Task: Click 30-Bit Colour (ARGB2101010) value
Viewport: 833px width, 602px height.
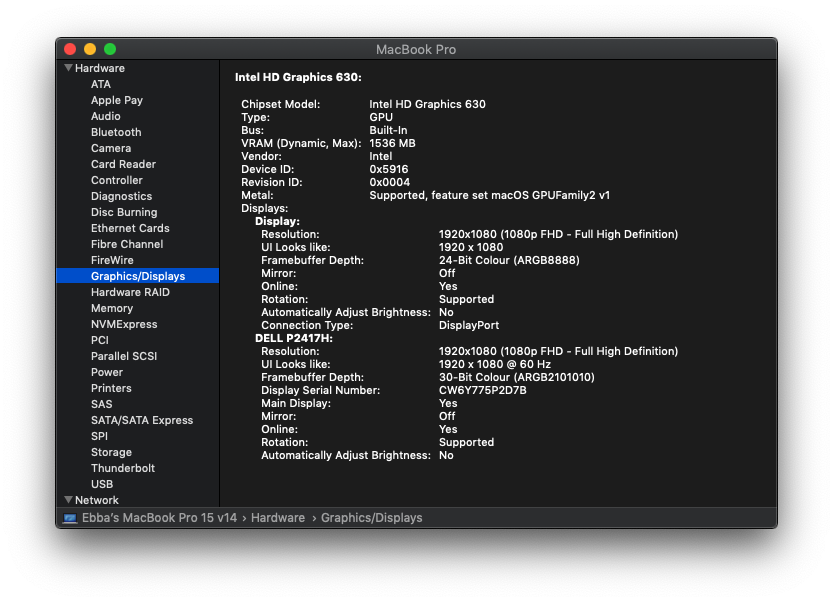Action: [516, 377]
